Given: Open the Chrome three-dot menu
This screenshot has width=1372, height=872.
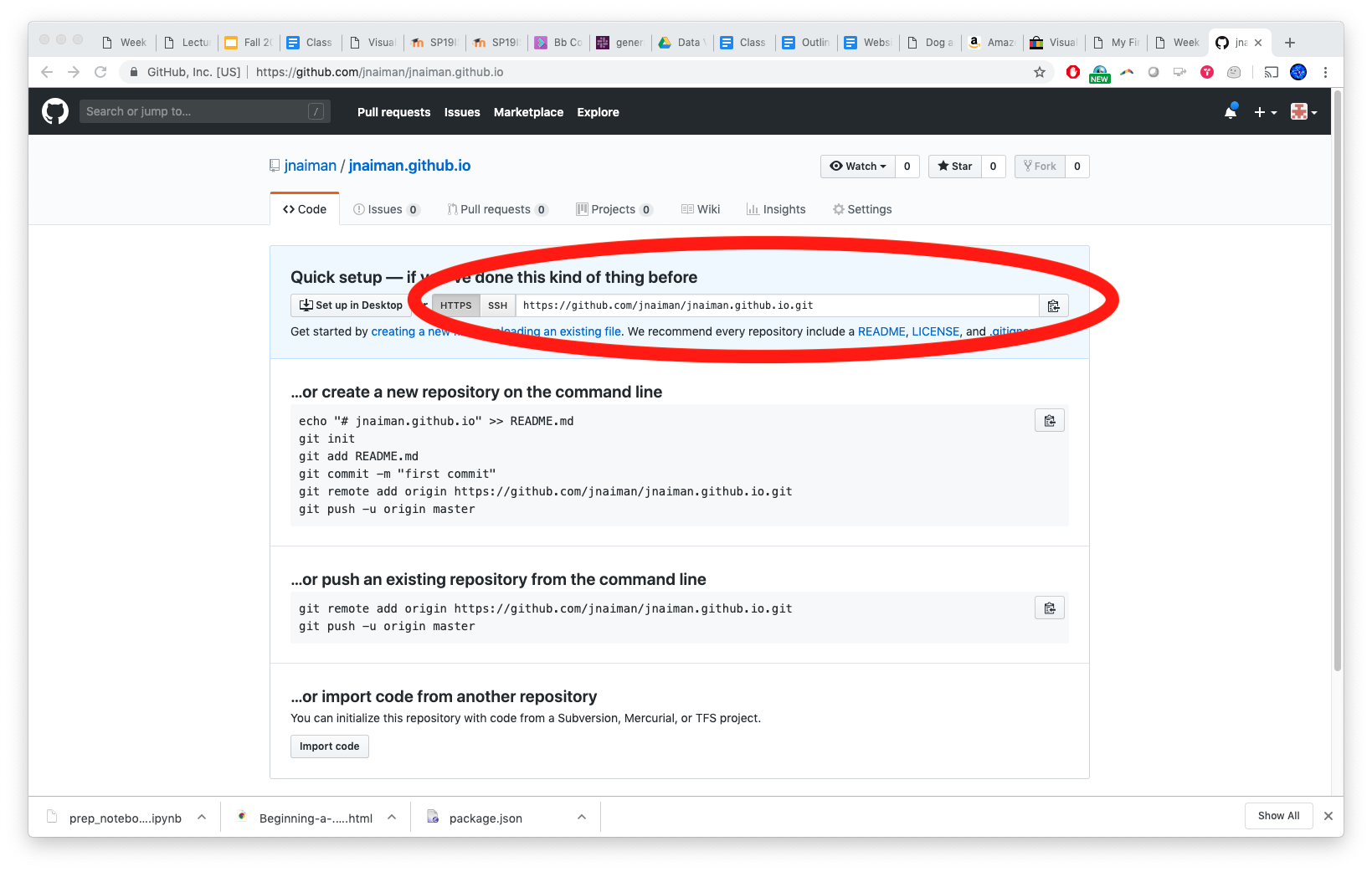Looking at the screenshot, I should pos(1325,72).
